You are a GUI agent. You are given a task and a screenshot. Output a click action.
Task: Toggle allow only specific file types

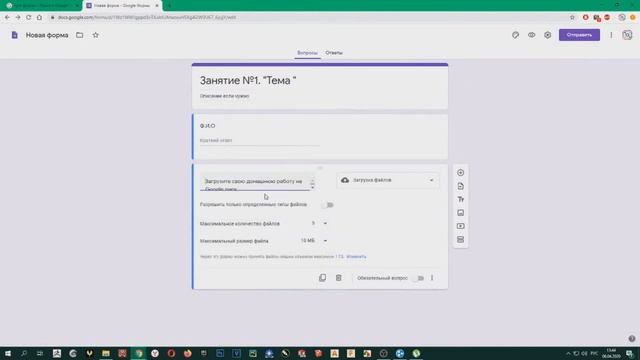tap(328, 204)
